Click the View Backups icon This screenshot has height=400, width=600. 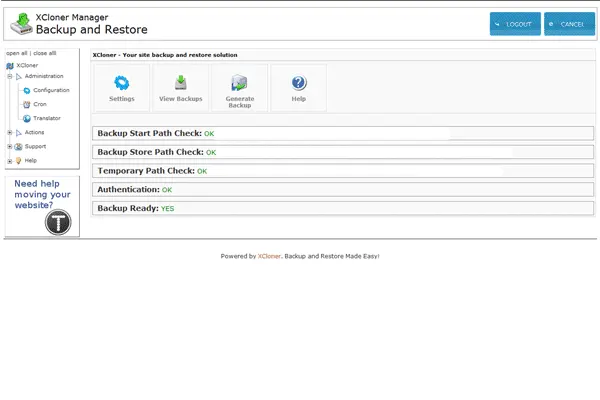point(180,84)
